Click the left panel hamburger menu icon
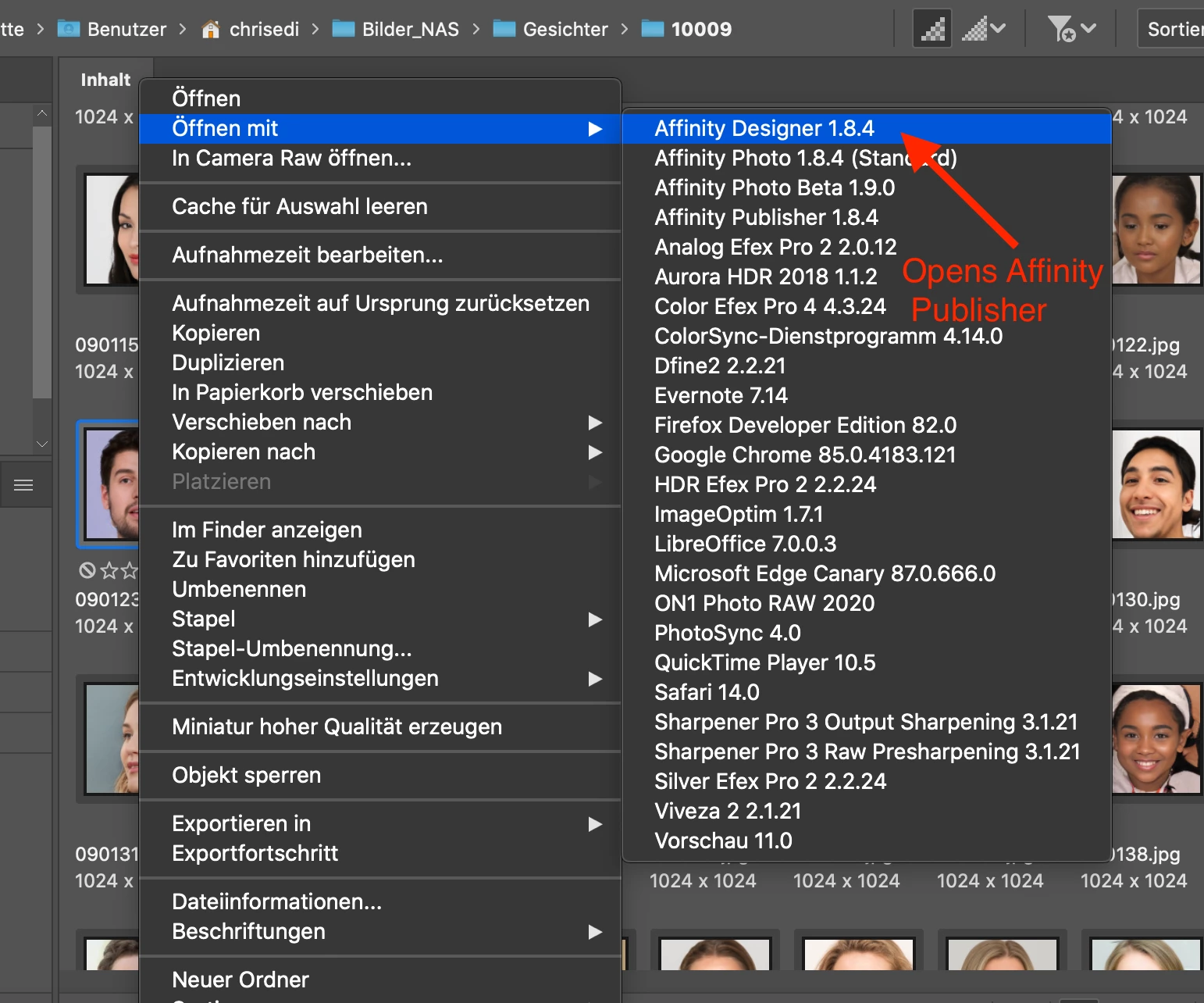Screen dimensions: 1204x1003 point(23,485)
